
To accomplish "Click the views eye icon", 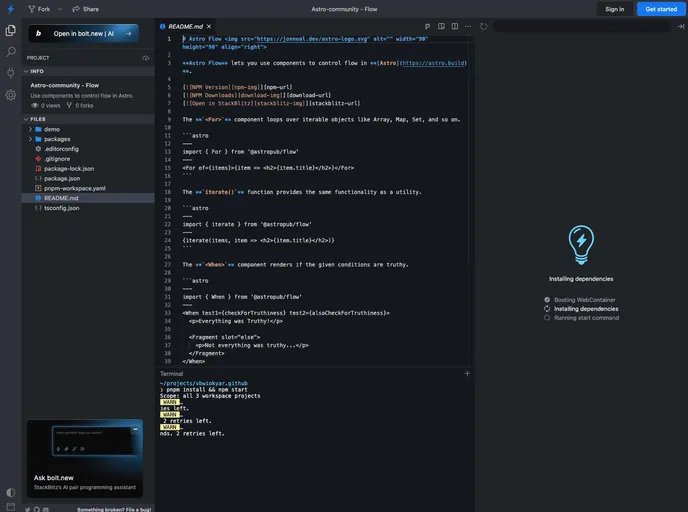I will pyautogui.click(x=35, y=105).
